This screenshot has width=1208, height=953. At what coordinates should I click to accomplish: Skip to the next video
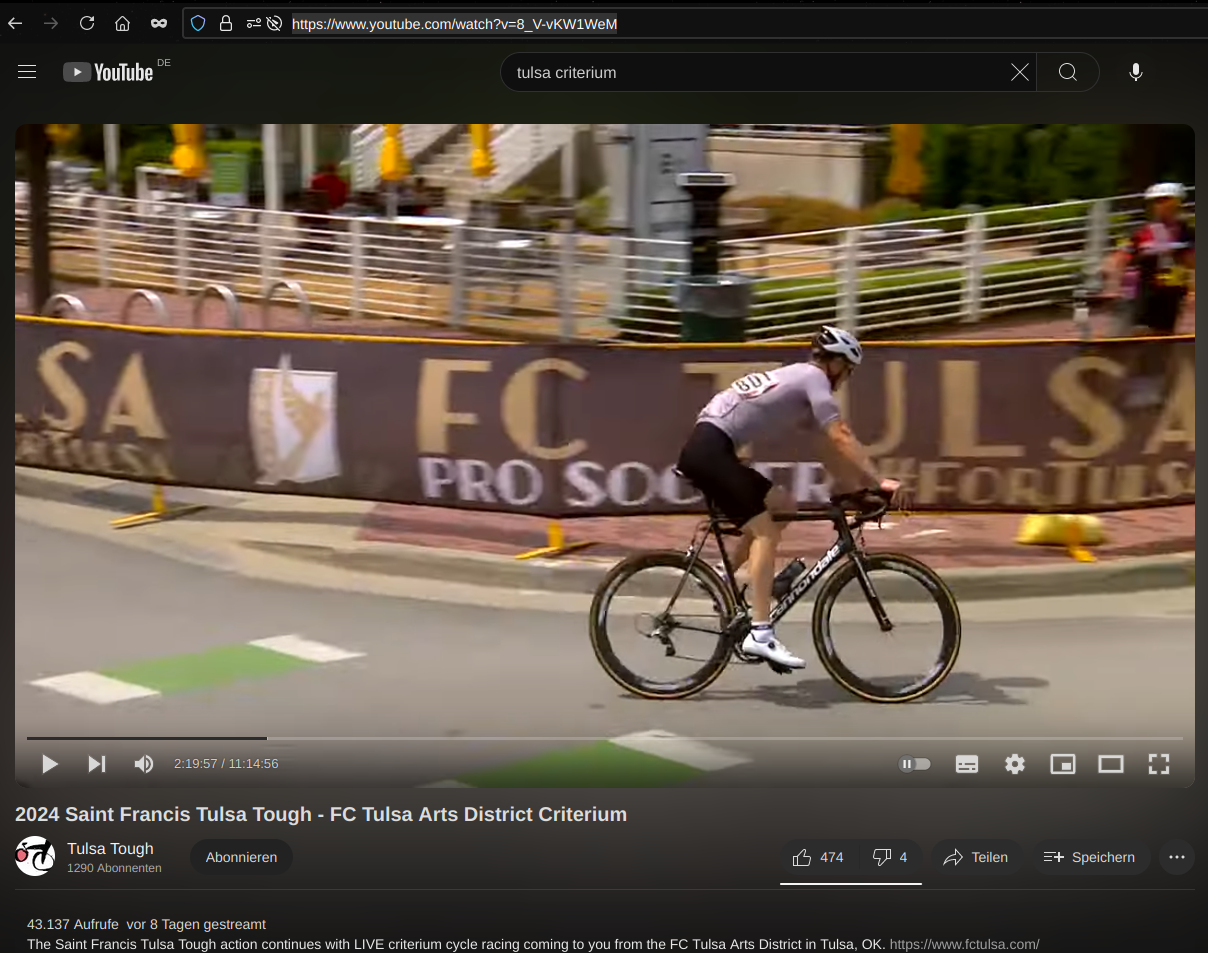click(x=96, y=764)
